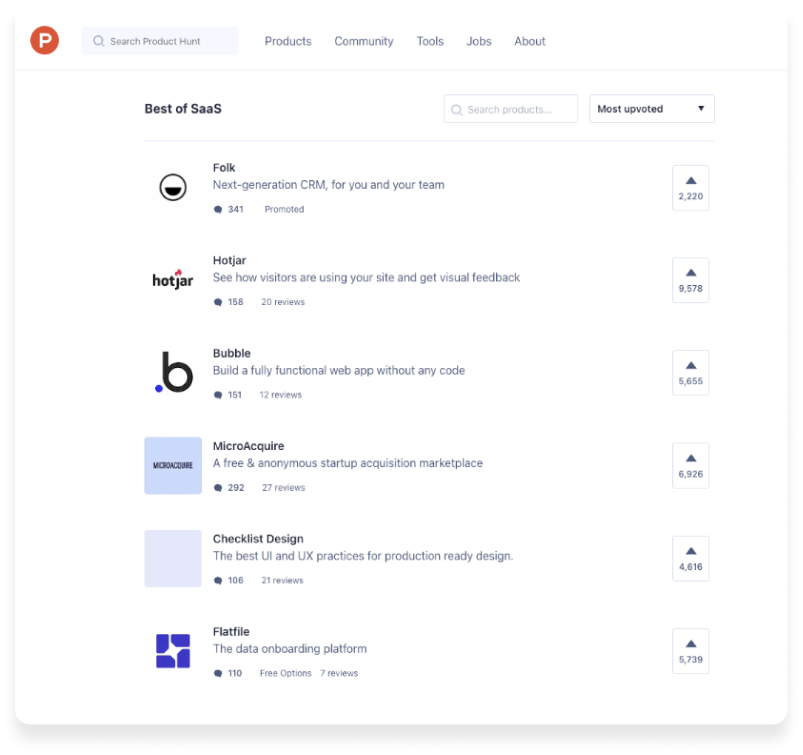Click the Search products input box
Image resolution: width=803 pixels, height=755 pixels.
511,109
